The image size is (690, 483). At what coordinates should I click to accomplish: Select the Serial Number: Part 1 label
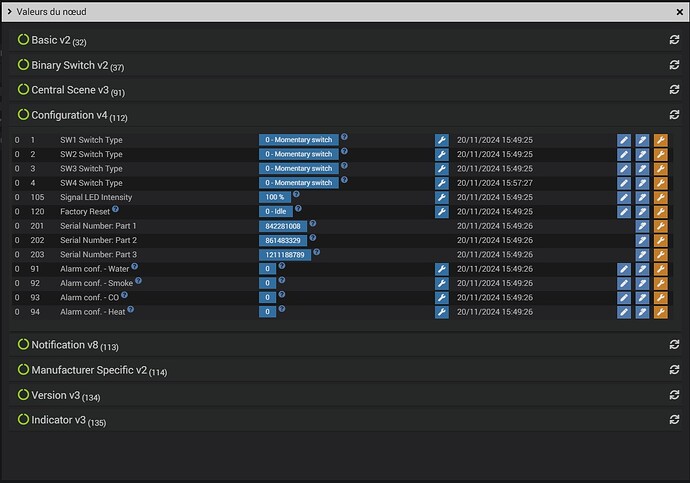pos(98,226)
